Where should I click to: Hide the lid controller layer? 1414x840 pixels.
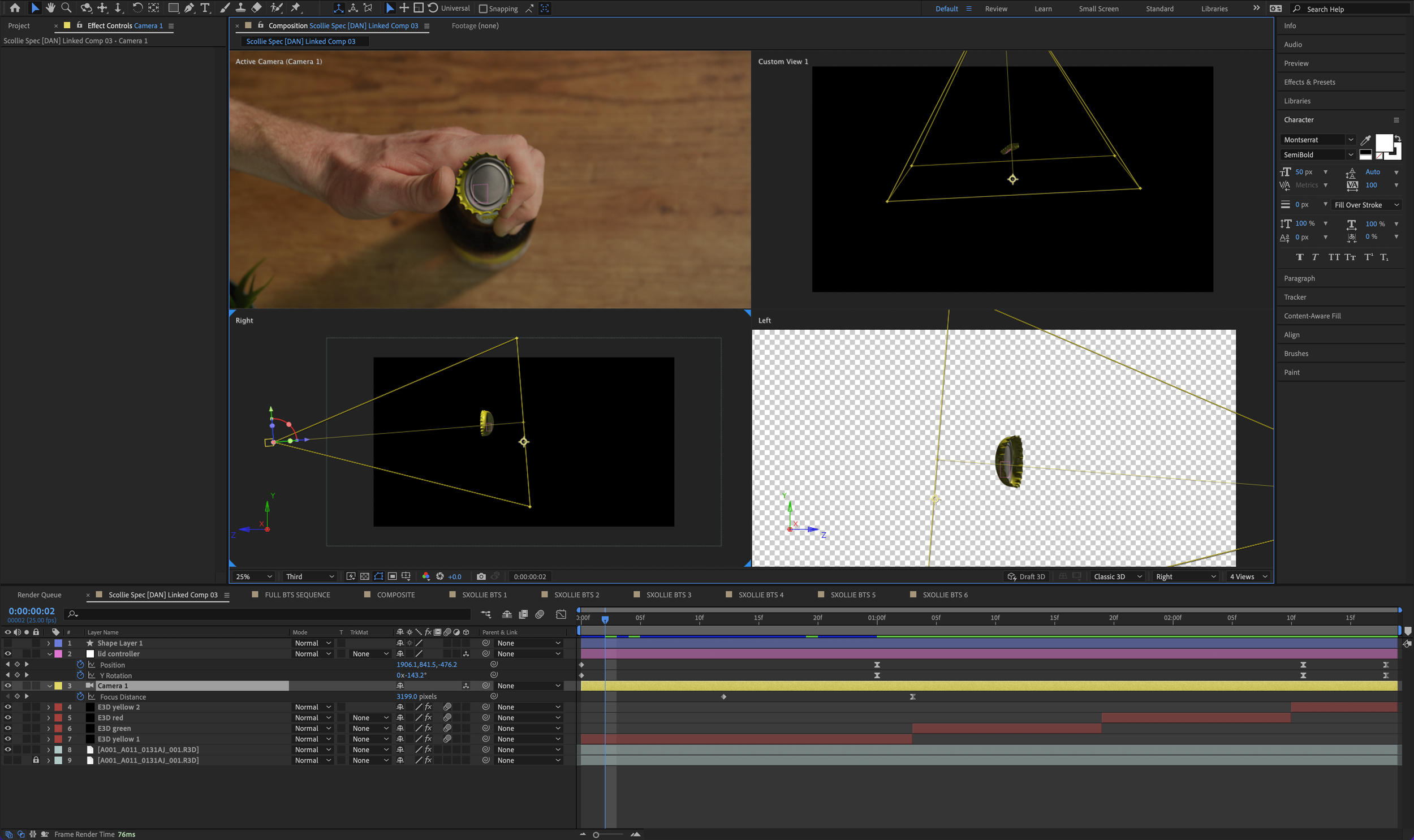point(8,653)
